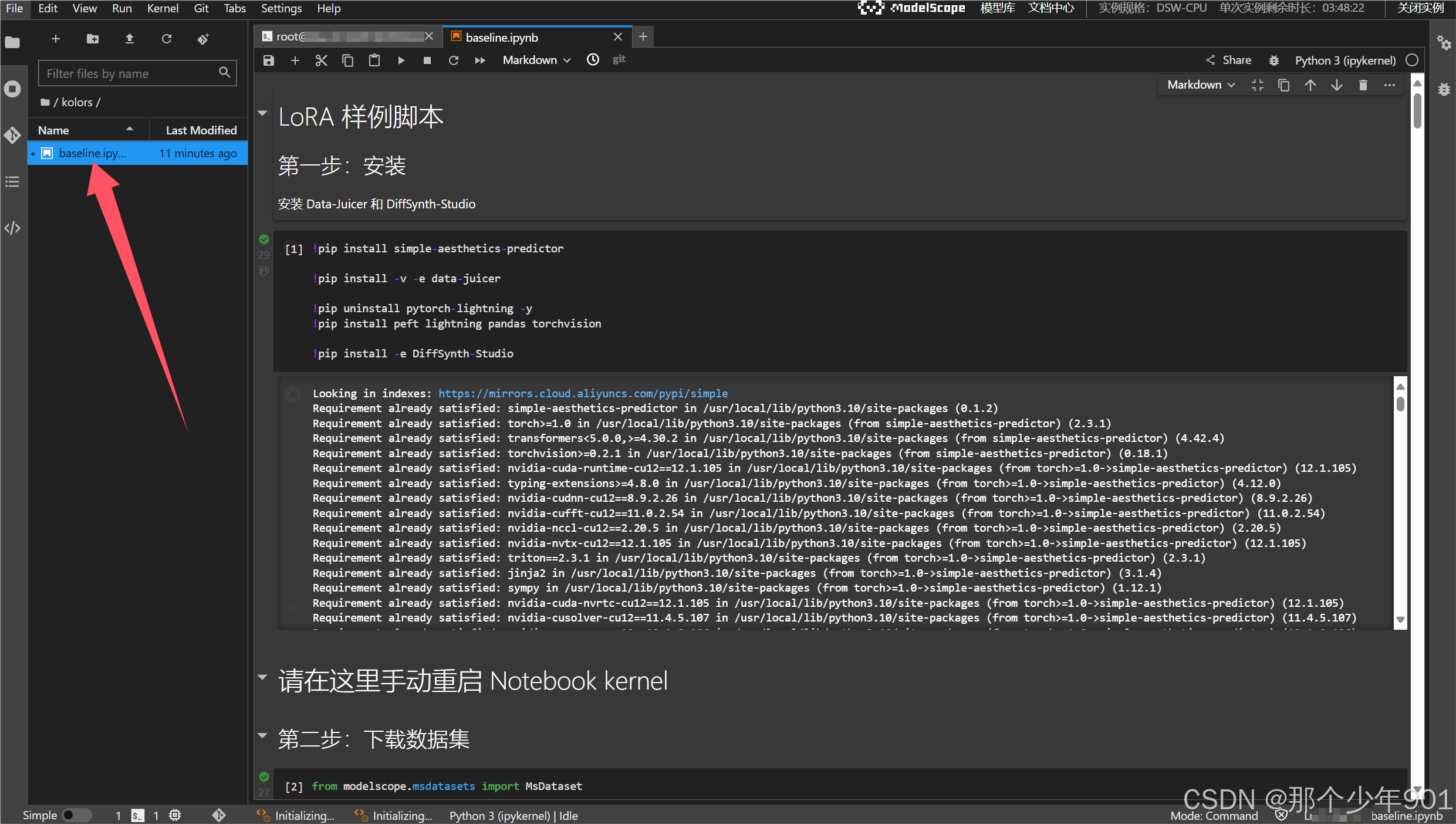This screenshot has height=824, width=1456.
Task: Open the cell toolbar more options
Action: (x=1389, y=85)
